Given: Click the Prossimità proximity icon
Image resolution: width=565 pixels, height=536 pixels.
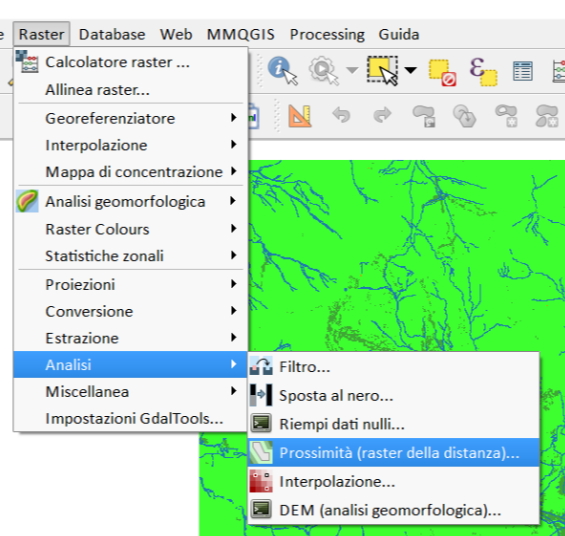Looking at the screenshot, I should click(x=261, y=452).
